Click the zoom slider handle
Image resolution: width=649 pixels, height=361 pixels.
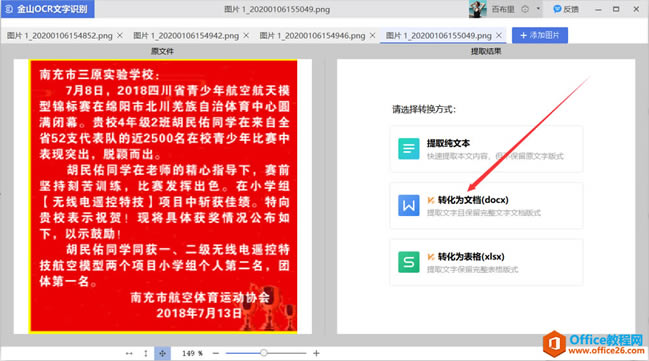pyautogui.click(x=264, y=353)
